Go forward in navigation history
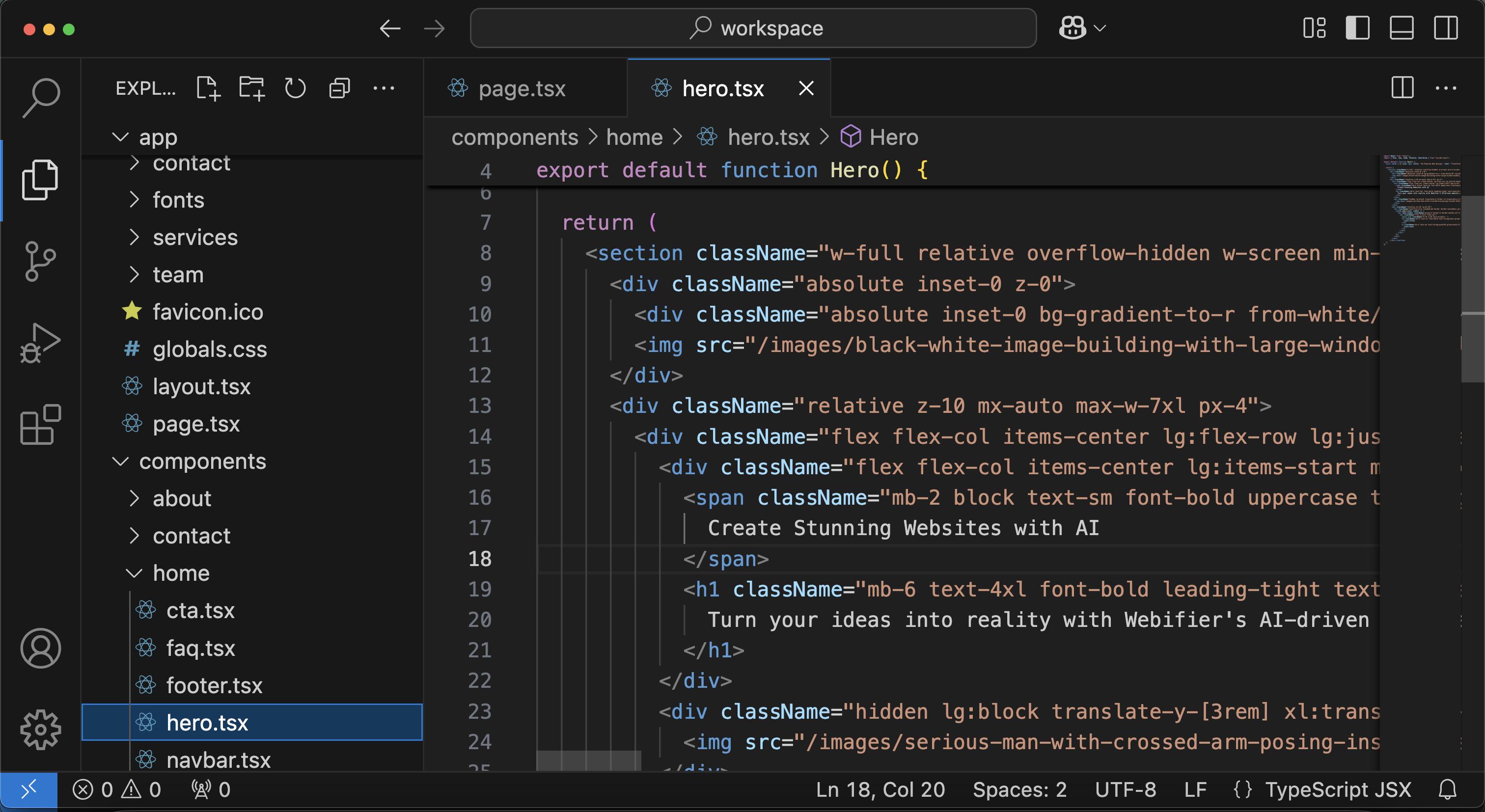Screen dimensions: 1485x812 pos(434,28)
